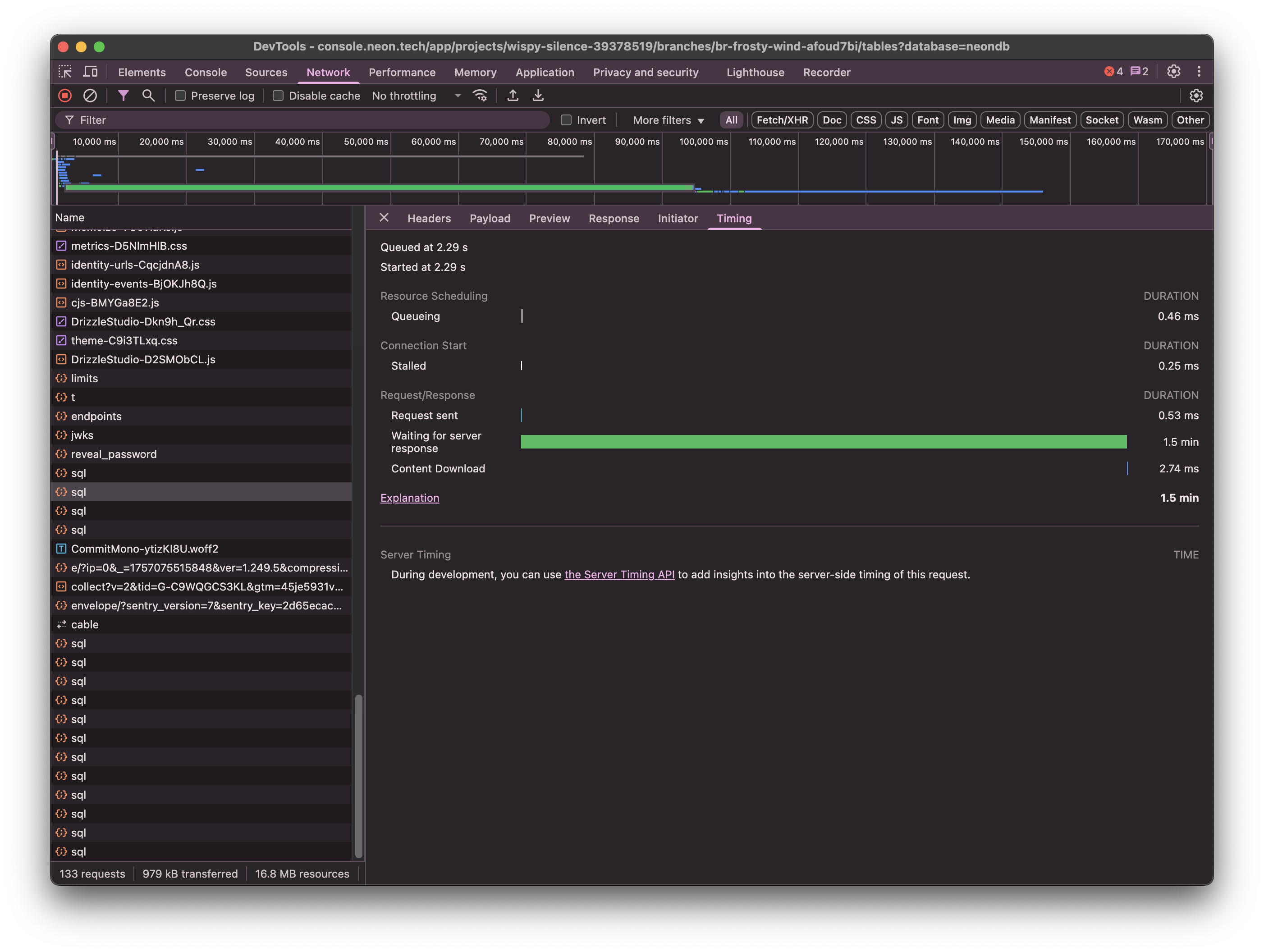Toggle the JS type filter

(897, 120)
